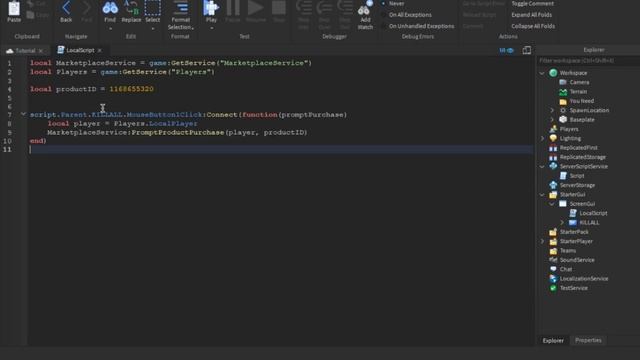This screenshot has height=360, width=640.
Task: Select the Chat service
Action: 565,269
